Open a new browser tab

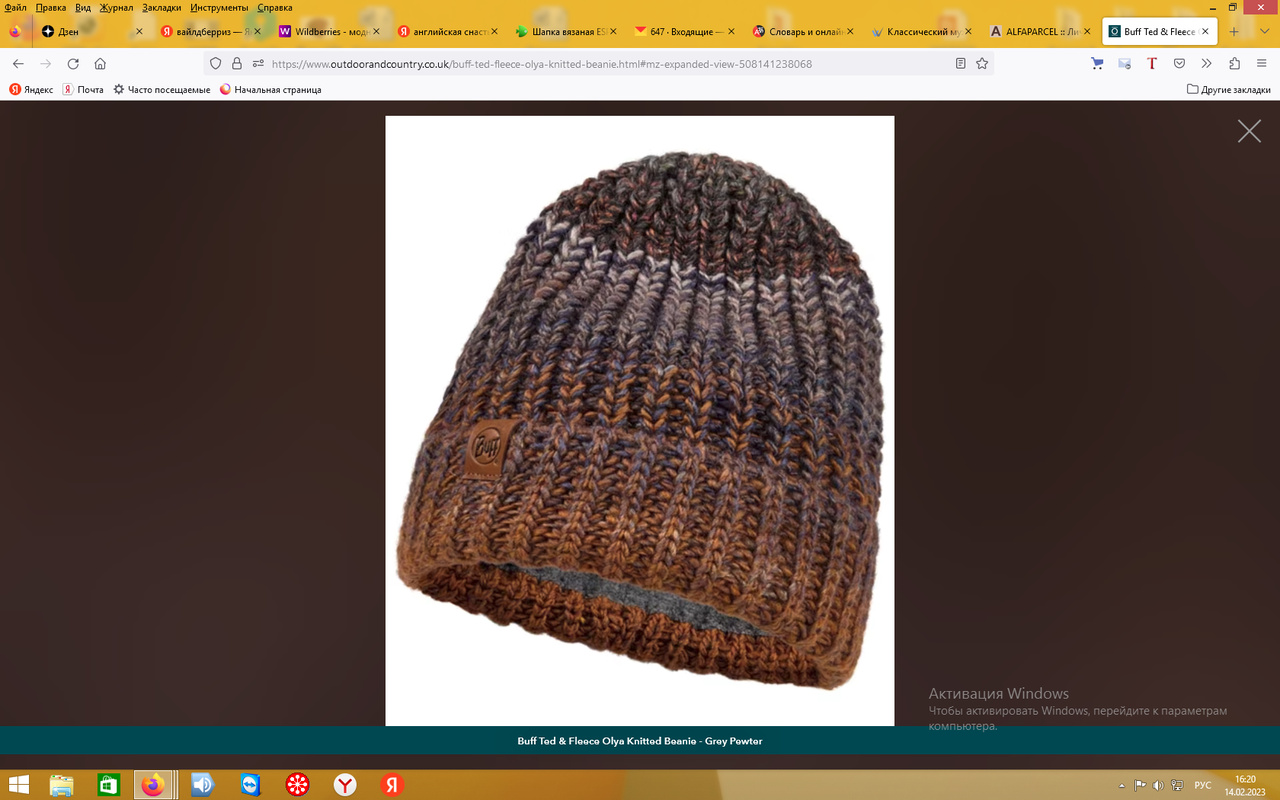(x=1234, y=31)
